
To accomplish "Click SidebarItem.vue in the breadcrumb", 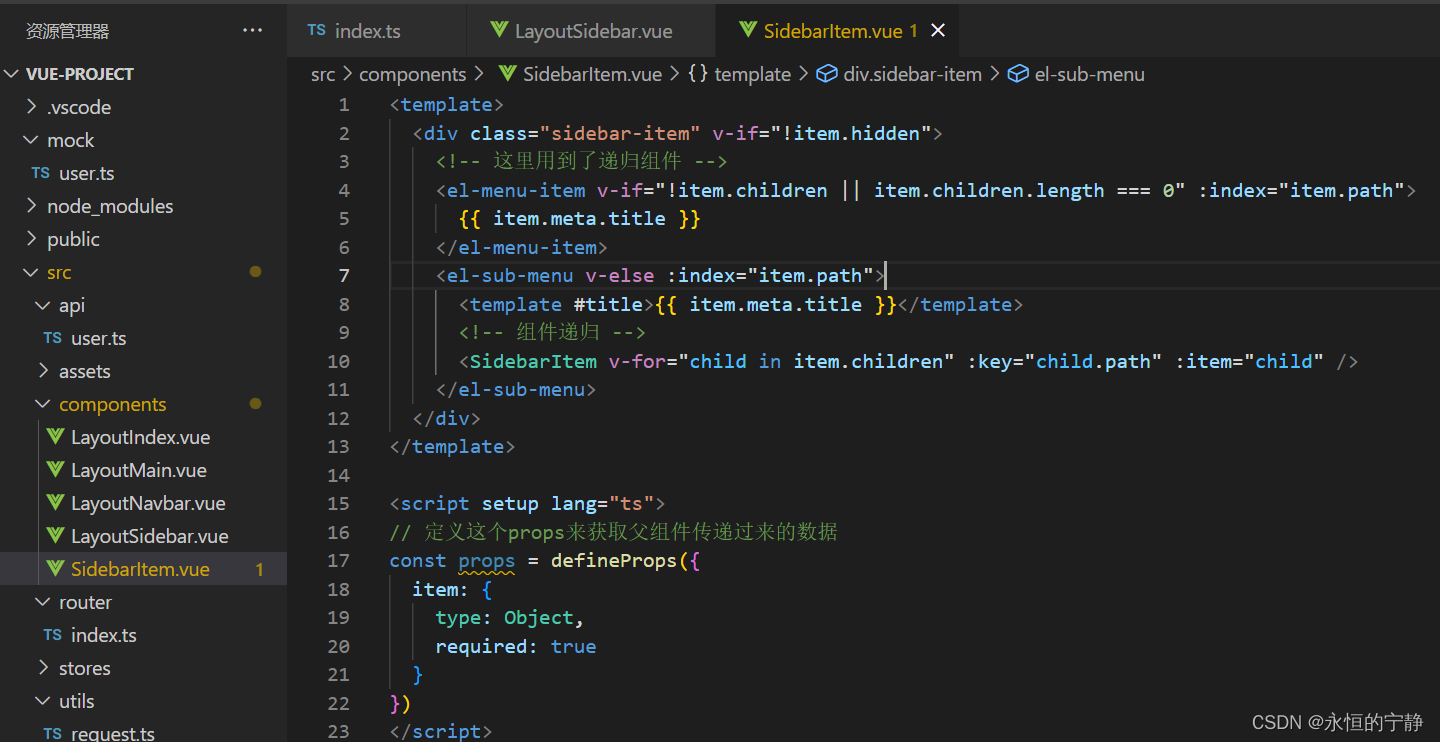I will click(592, 74).
